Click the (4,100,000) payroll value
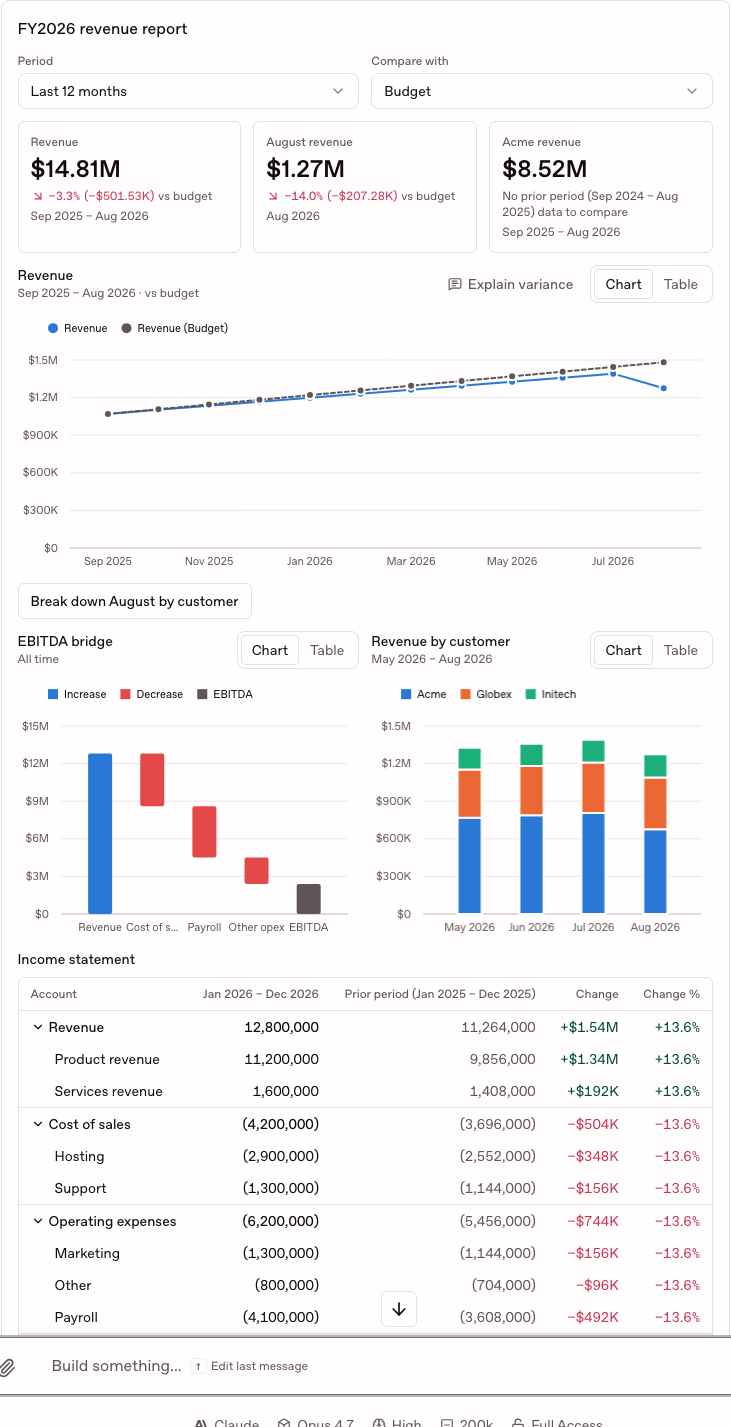The height and width of the screenshot is (1427, 731). pos(281,1317)
